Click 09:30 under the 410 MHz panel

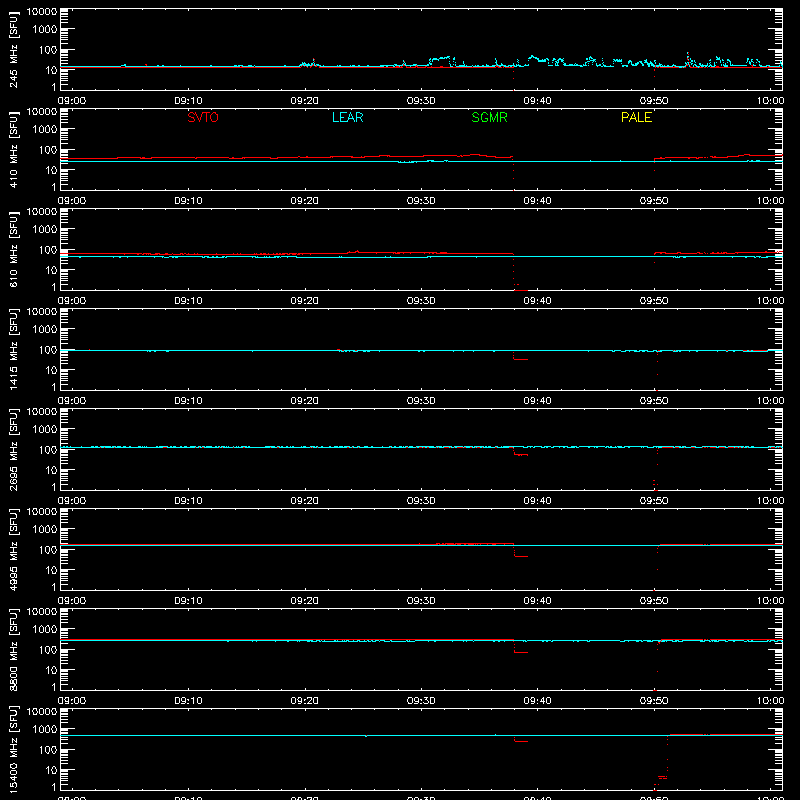(421, 201)
